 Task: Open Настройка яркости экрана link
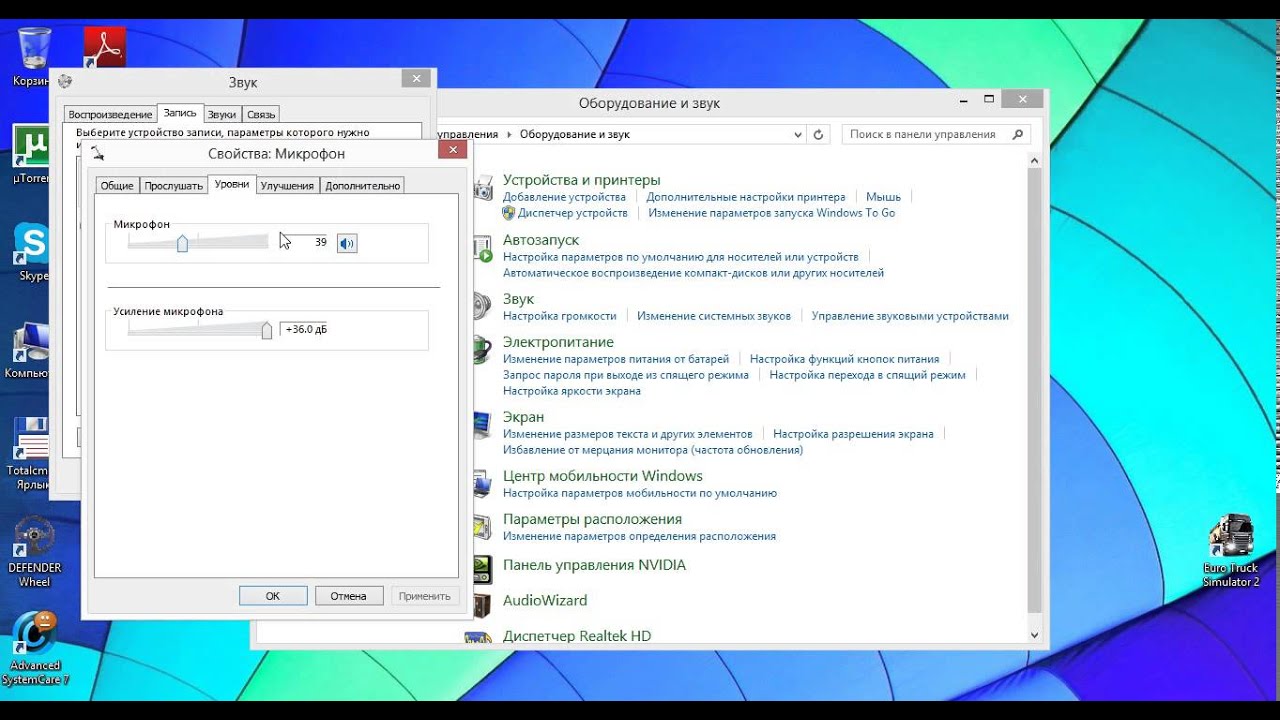(x=572, y=391)
